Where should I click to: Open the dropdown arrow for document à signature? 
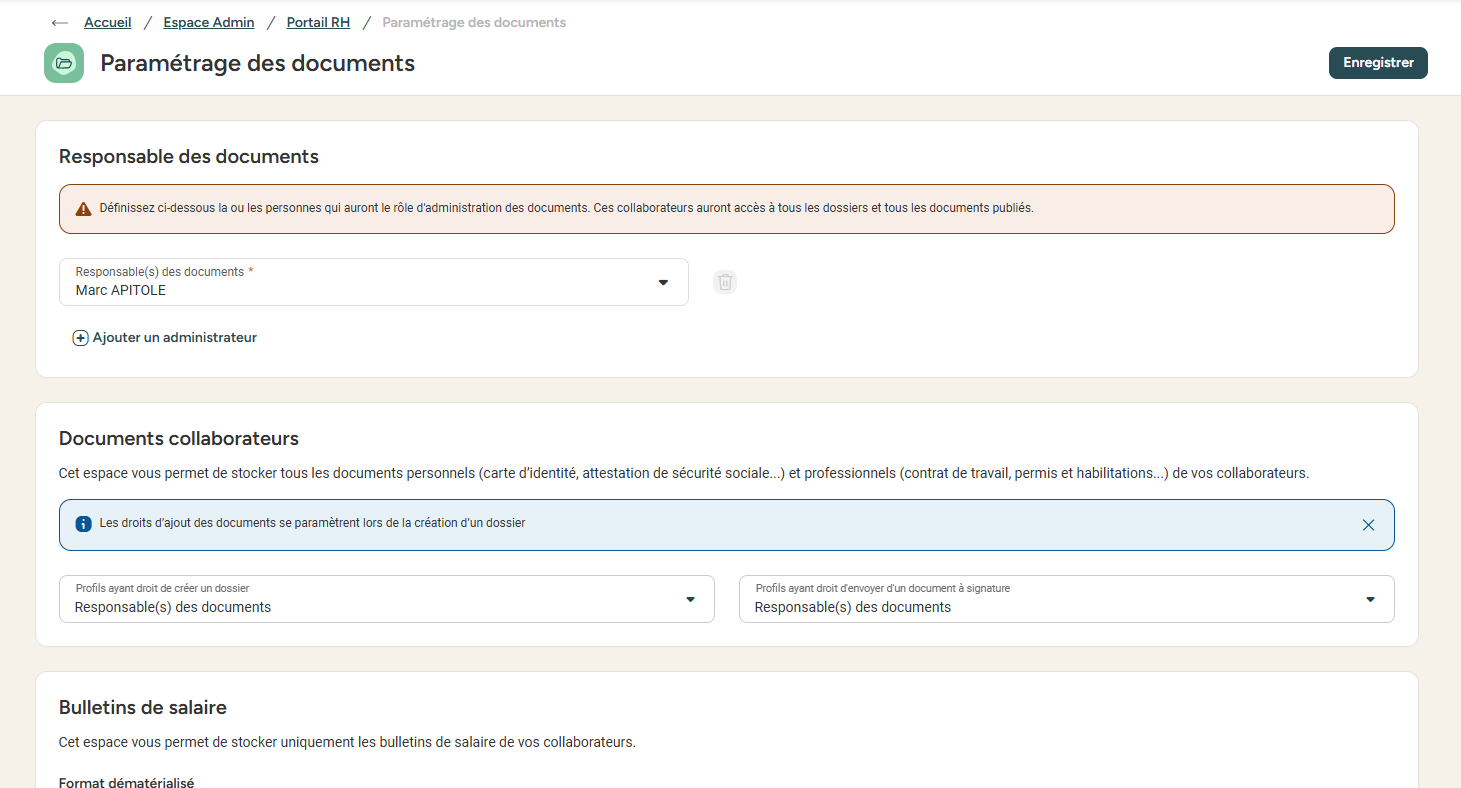[1370, 599]
